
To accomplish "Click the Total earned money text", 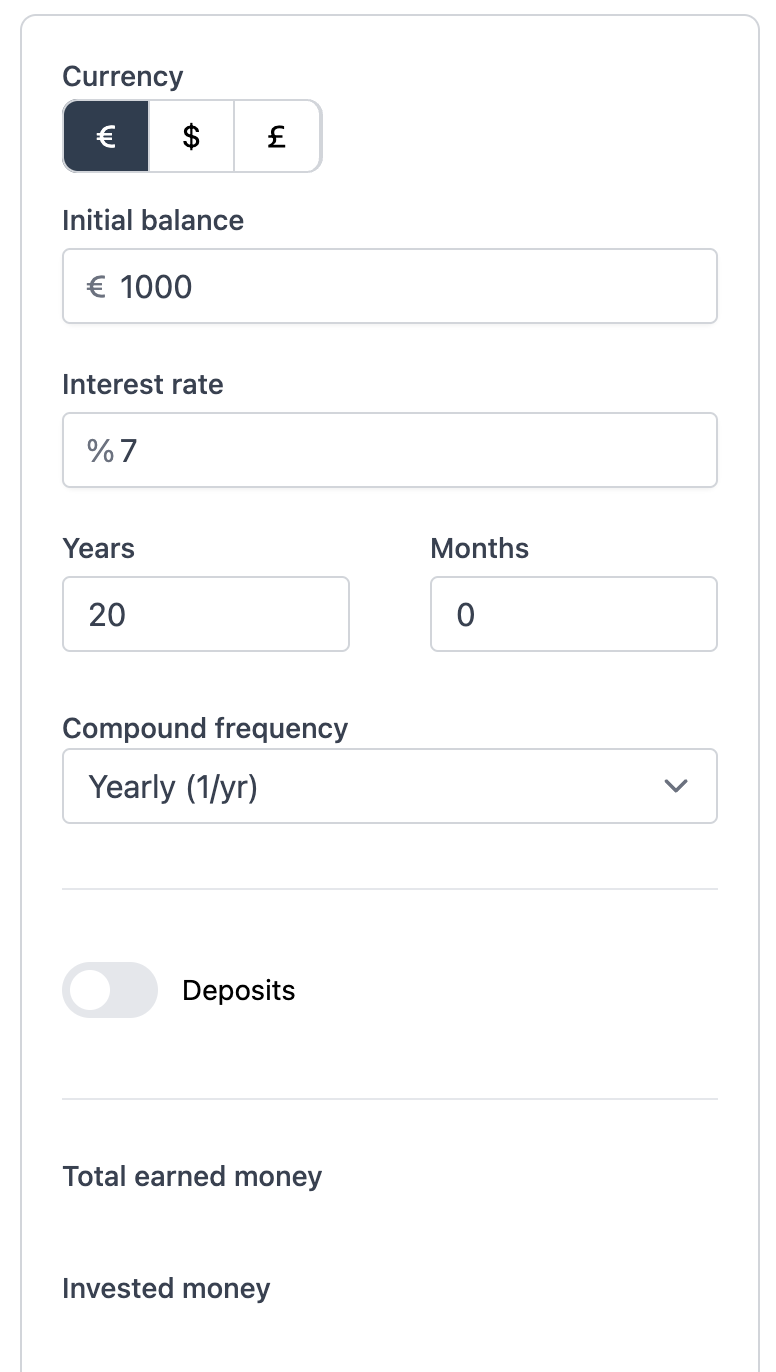I will click(x=192, y=1176).
